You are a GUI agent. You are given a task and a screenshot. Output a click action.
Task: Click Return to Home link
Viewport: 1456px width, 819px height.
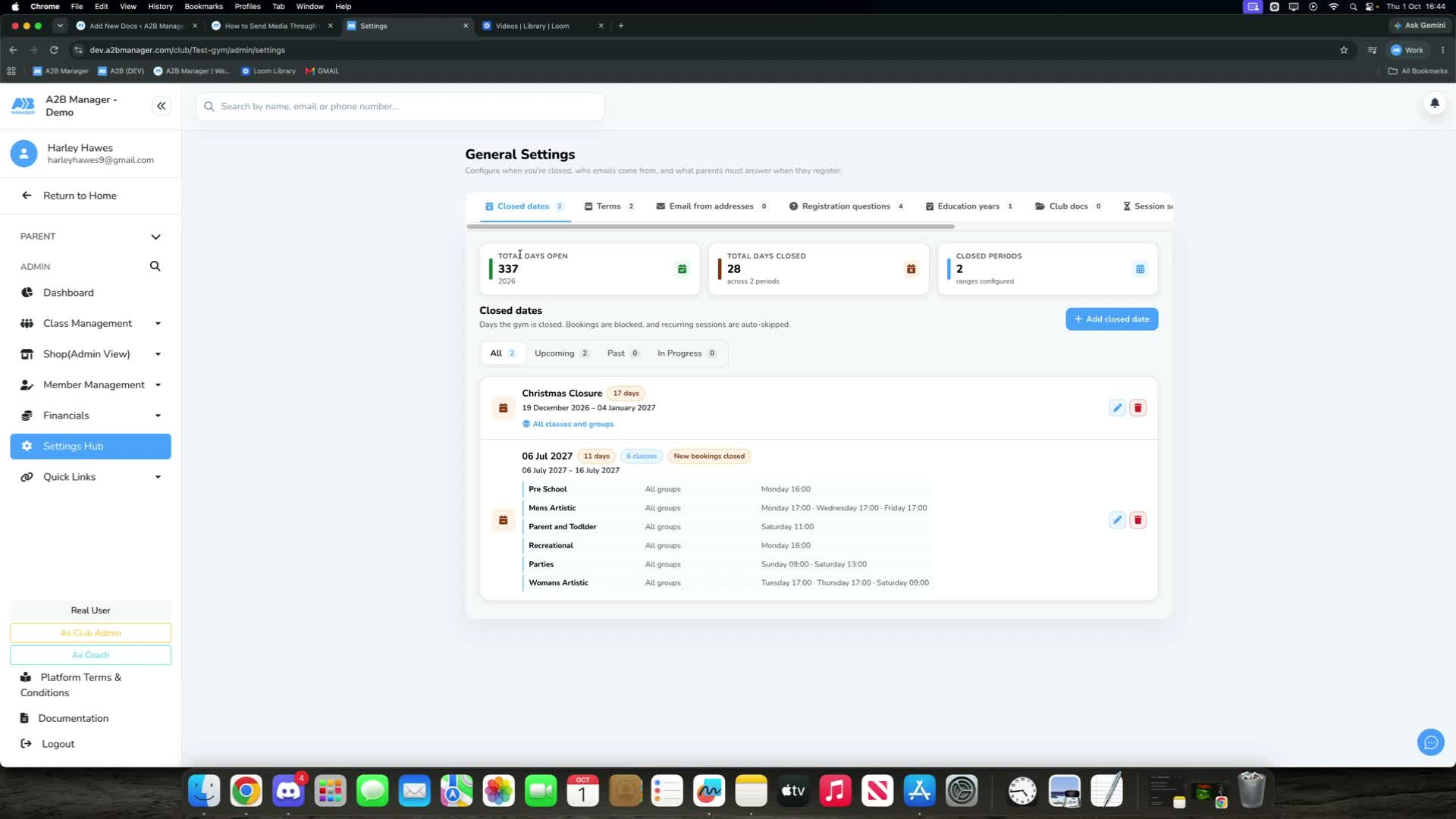tap(80, 196)
